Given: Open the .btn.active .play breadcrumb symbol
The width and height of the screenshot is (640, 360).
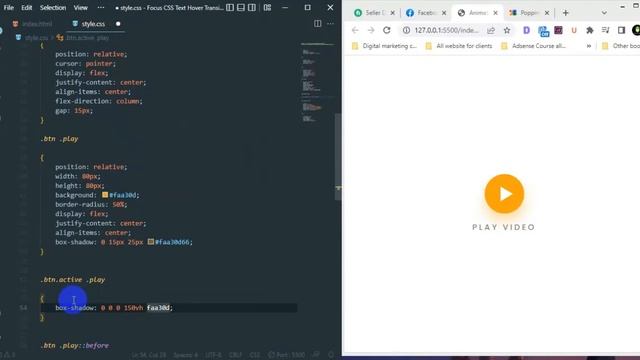Looking at the screenshot, I should pos(83,38).
